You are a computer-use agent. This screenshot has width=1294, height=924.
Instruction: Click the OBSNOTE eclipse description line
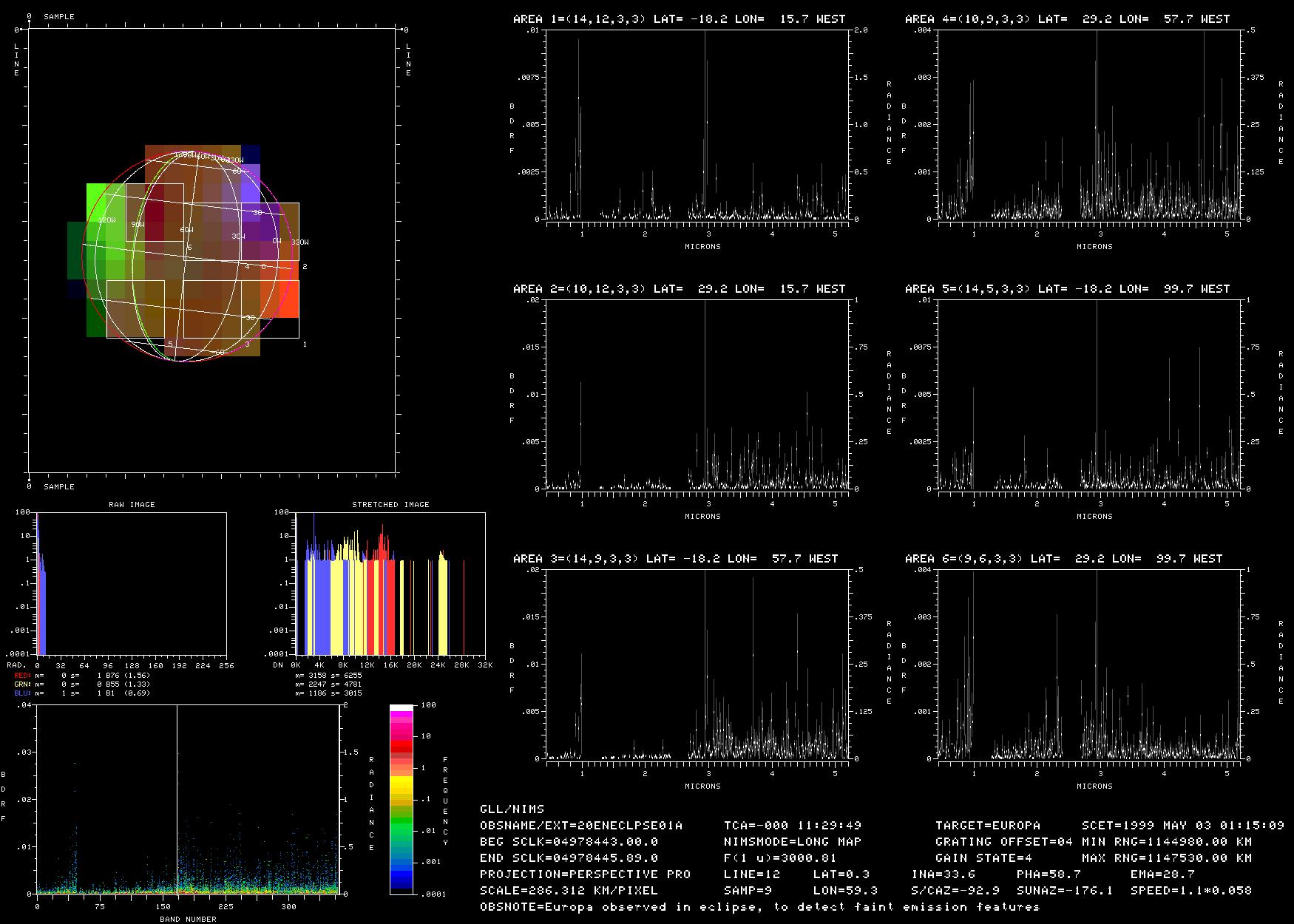click(x=759, y=907)
